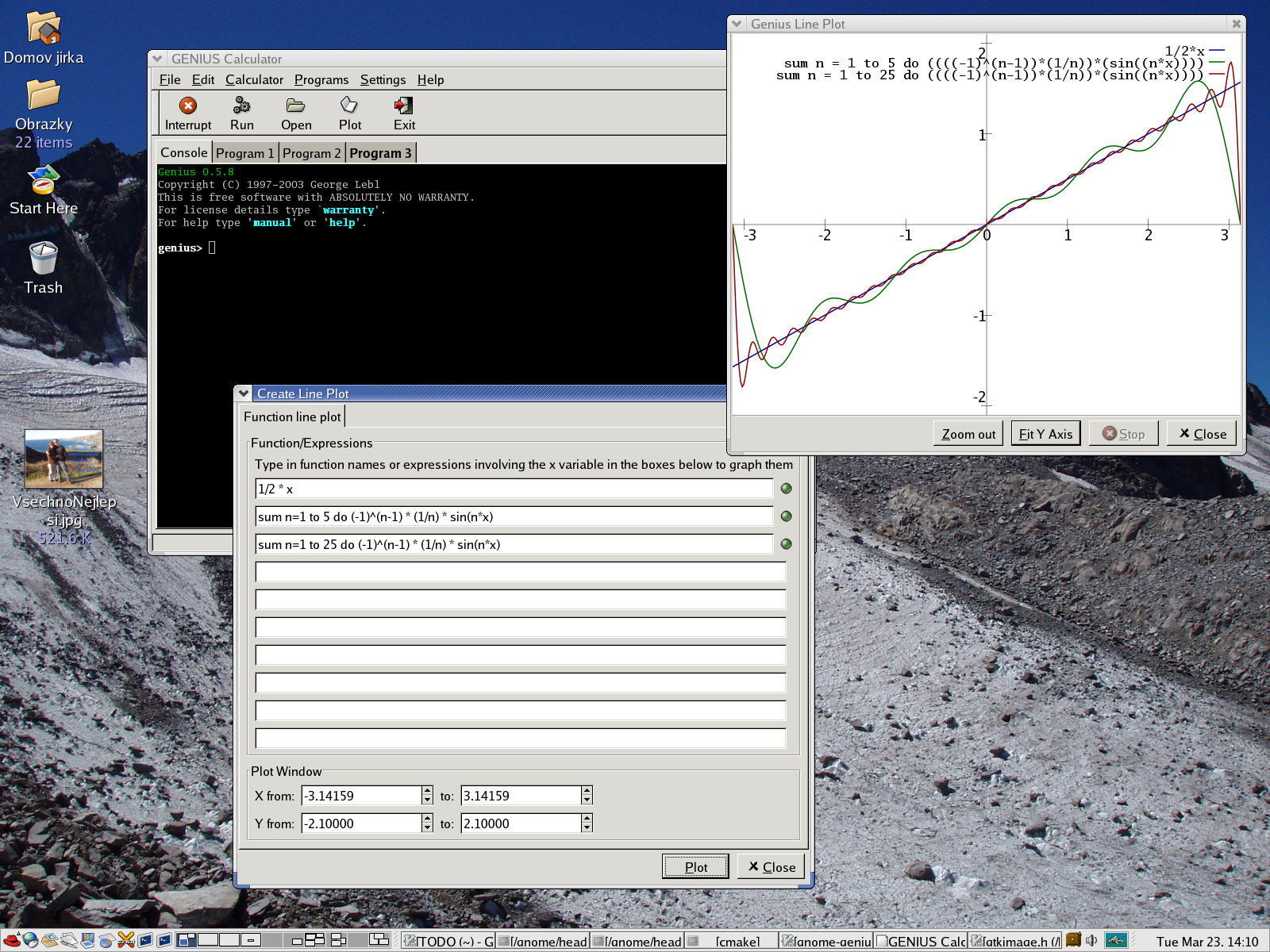
Task: Click the brown chest tray icon left of the speaker
Action: coord(1074,940)
